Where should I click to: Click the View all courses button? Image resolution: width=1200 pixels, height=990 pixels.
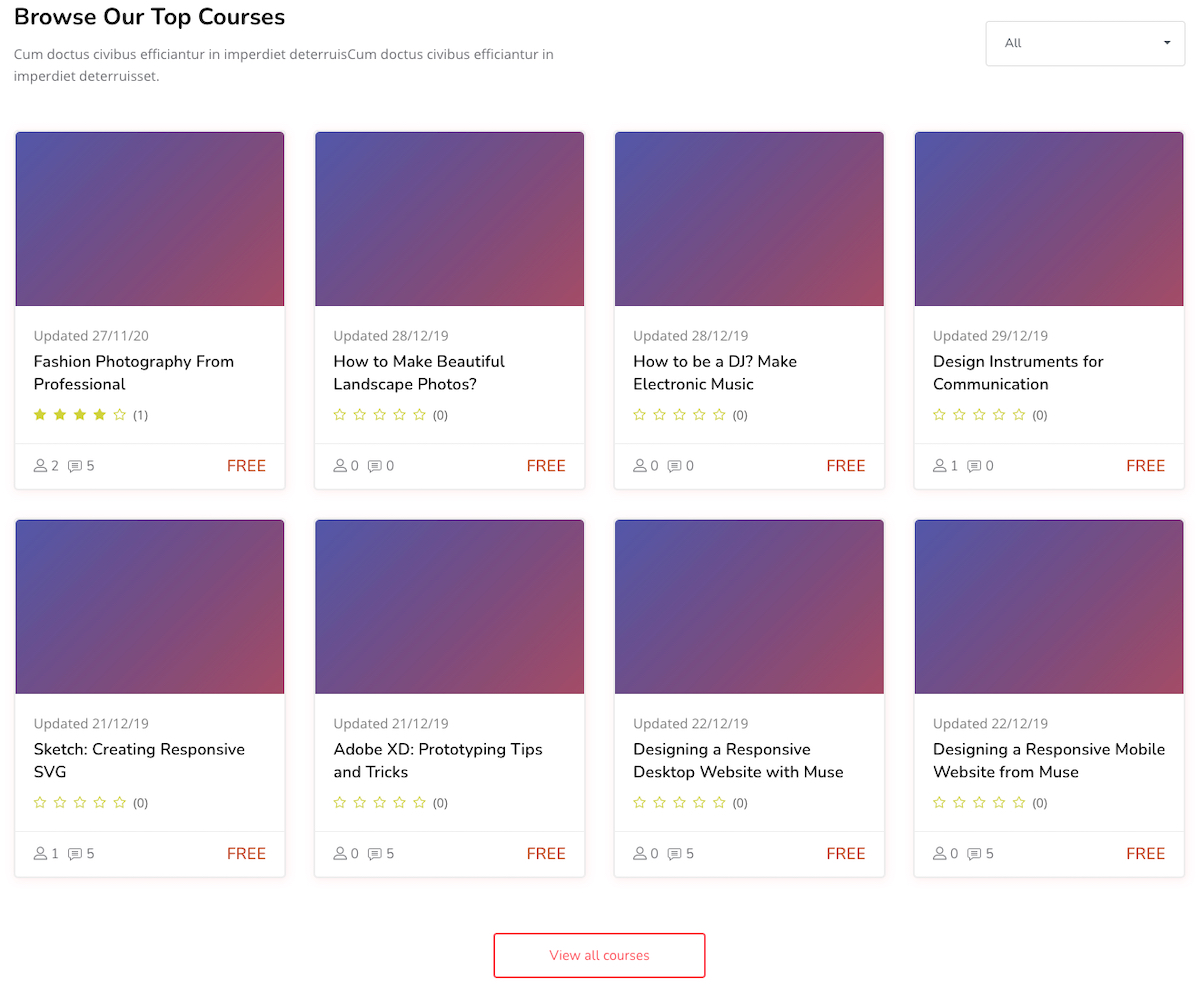pyautogui.click(x=599, y=955)
